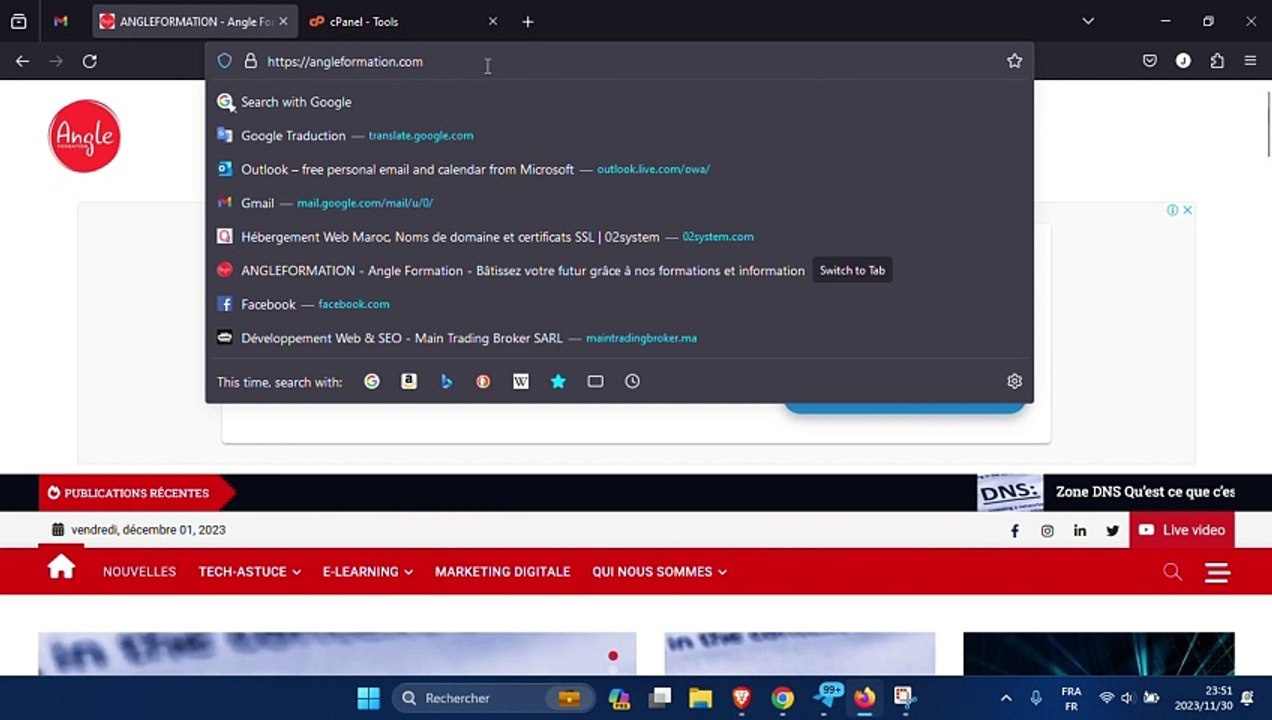This screenshot has width=1272, height=720.
Task: Open Brave browser from taskbar
Action: click(x=741, y=698)
